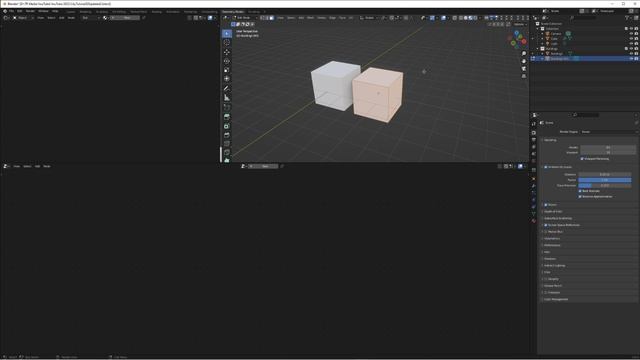Enable vertex select mode in viewport header
Viewport: 640px width, 360px height.
[x=262, y=18]
